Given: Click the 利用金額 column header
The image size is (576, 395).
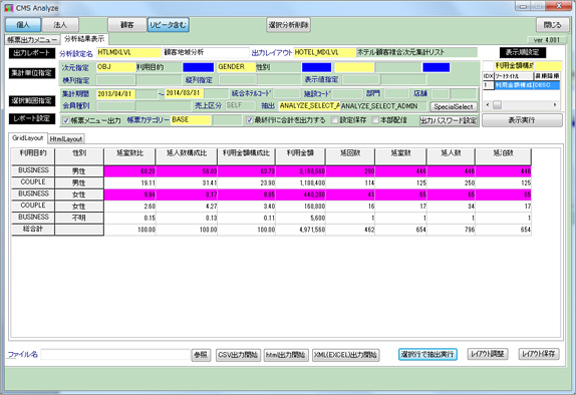Looking at the screenshot, I should coord(300,156).
